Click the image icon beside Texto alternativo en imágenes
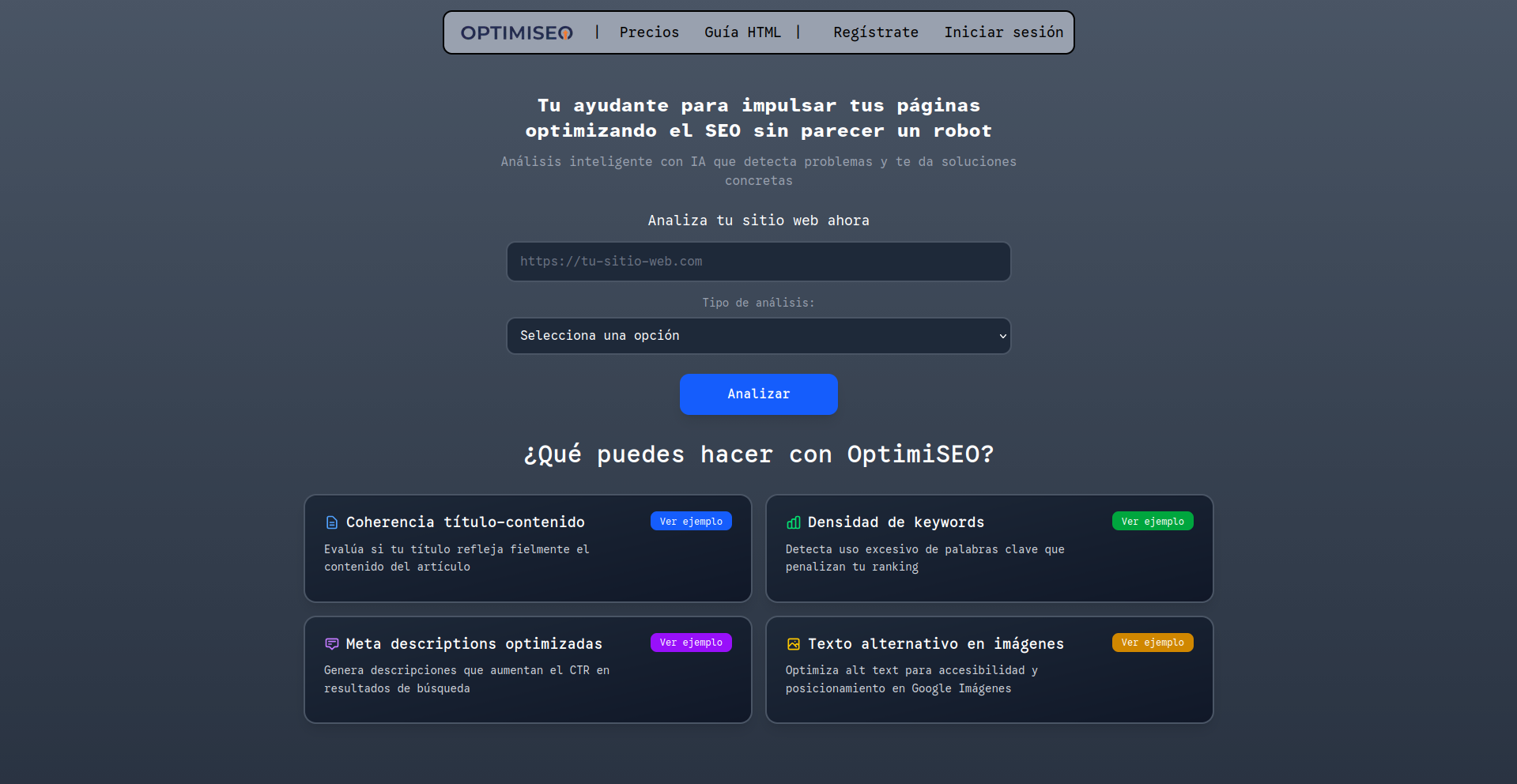Image resolution: width=1517 pixels, height=784 pixels. [x=794, y=644]
